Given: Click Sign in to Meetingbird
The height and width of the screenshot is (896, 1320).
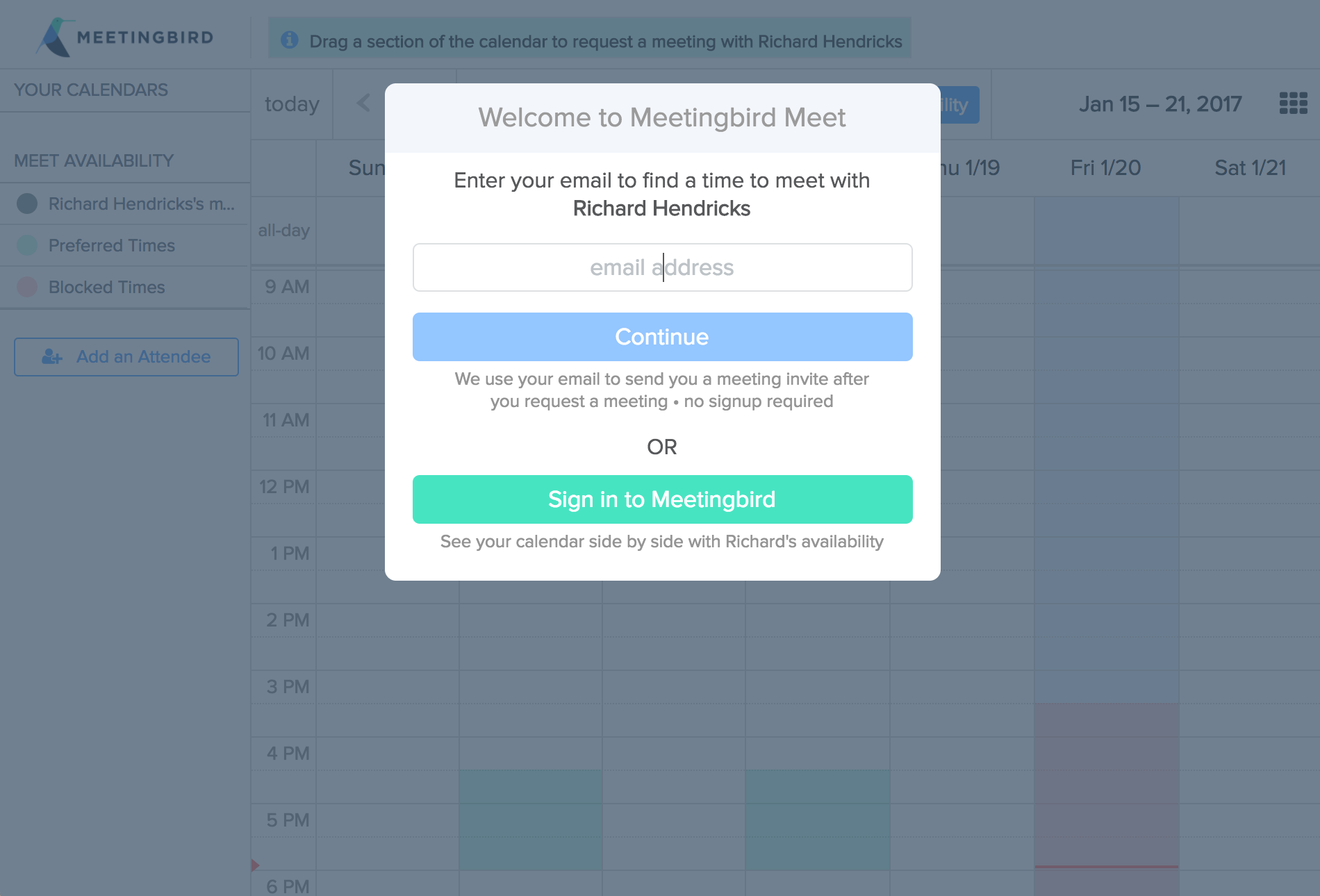Looking at the screenshot, I should [662, 499].
